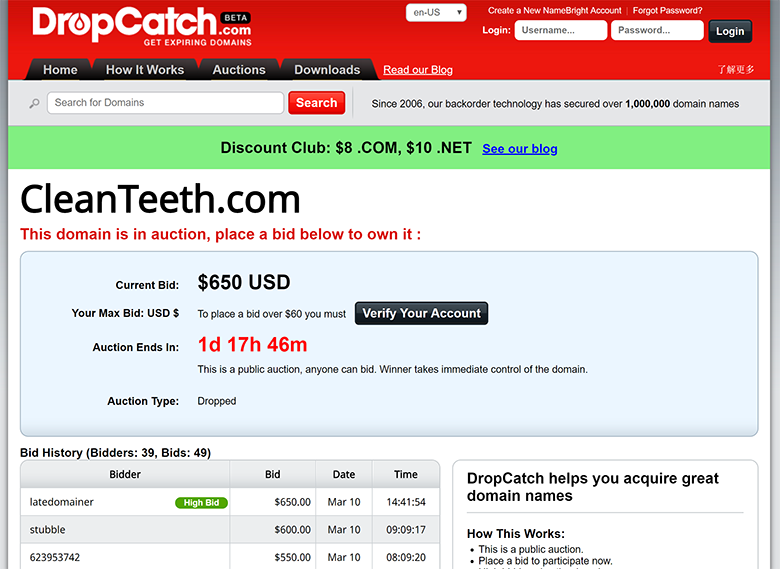Click the DropCatch.com logo
Image resolution: width=780 pixels, height=569 pixels.
[x=142, y=27]
